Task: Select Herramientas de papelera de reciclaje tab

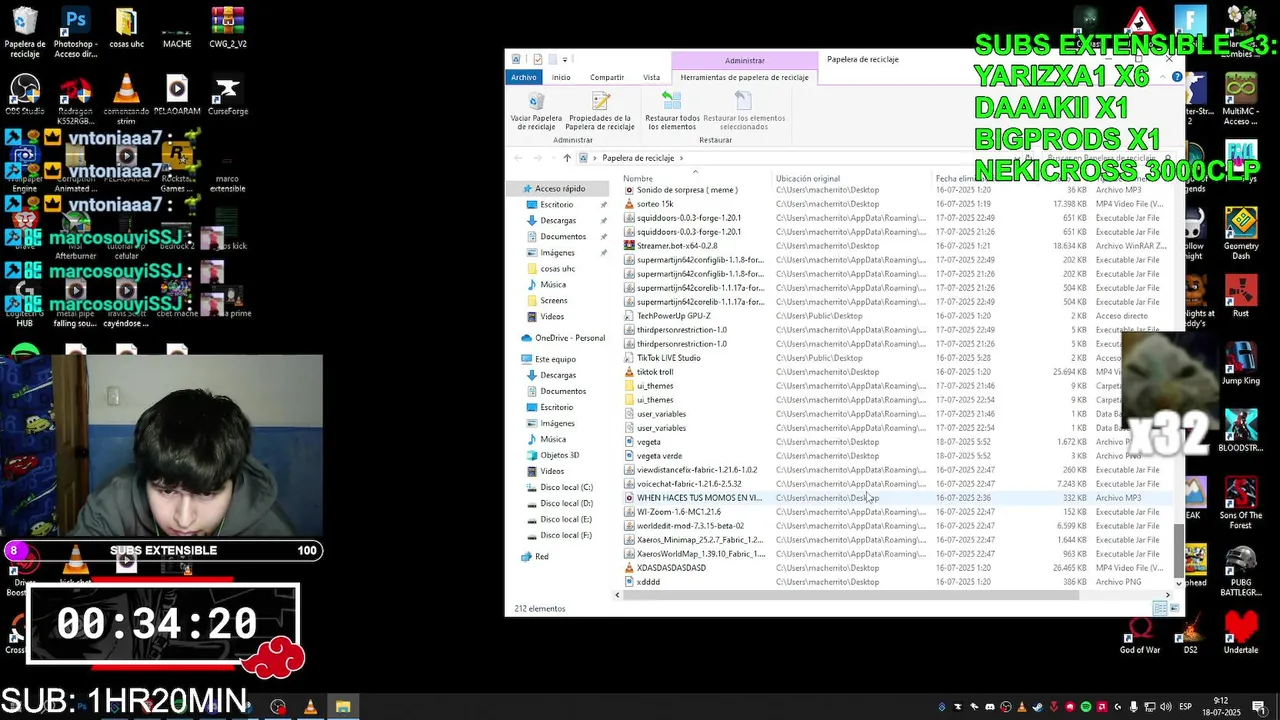Action: click(744, 77)
